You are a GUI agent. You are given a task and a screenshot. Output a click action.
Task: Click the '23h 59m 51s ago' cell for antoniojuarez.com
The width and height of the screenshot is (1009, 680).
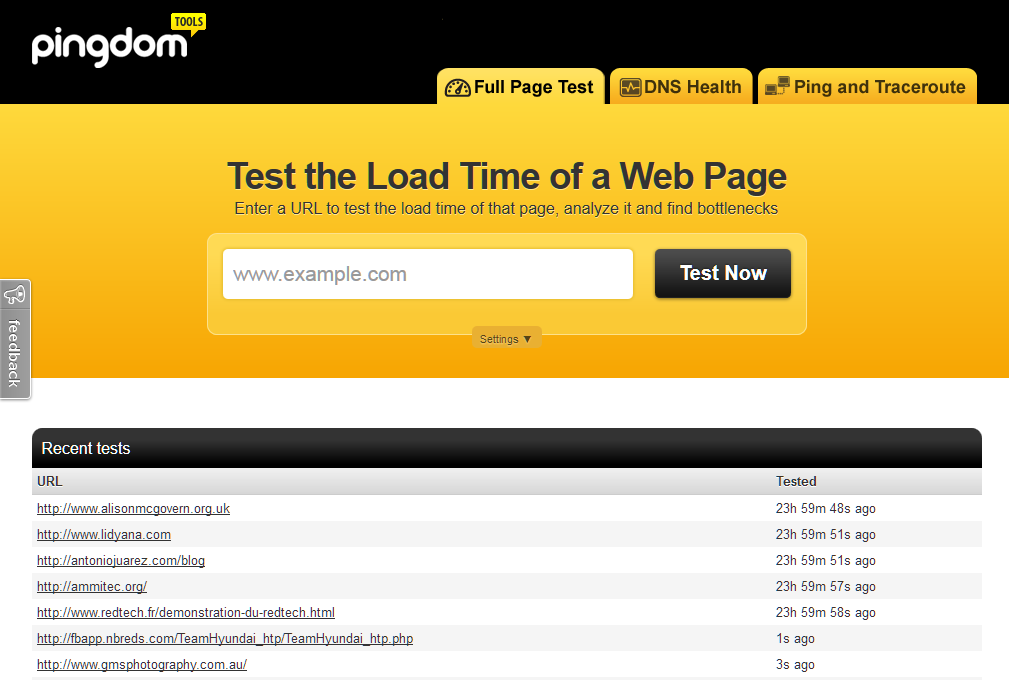[x=826, y=560]
